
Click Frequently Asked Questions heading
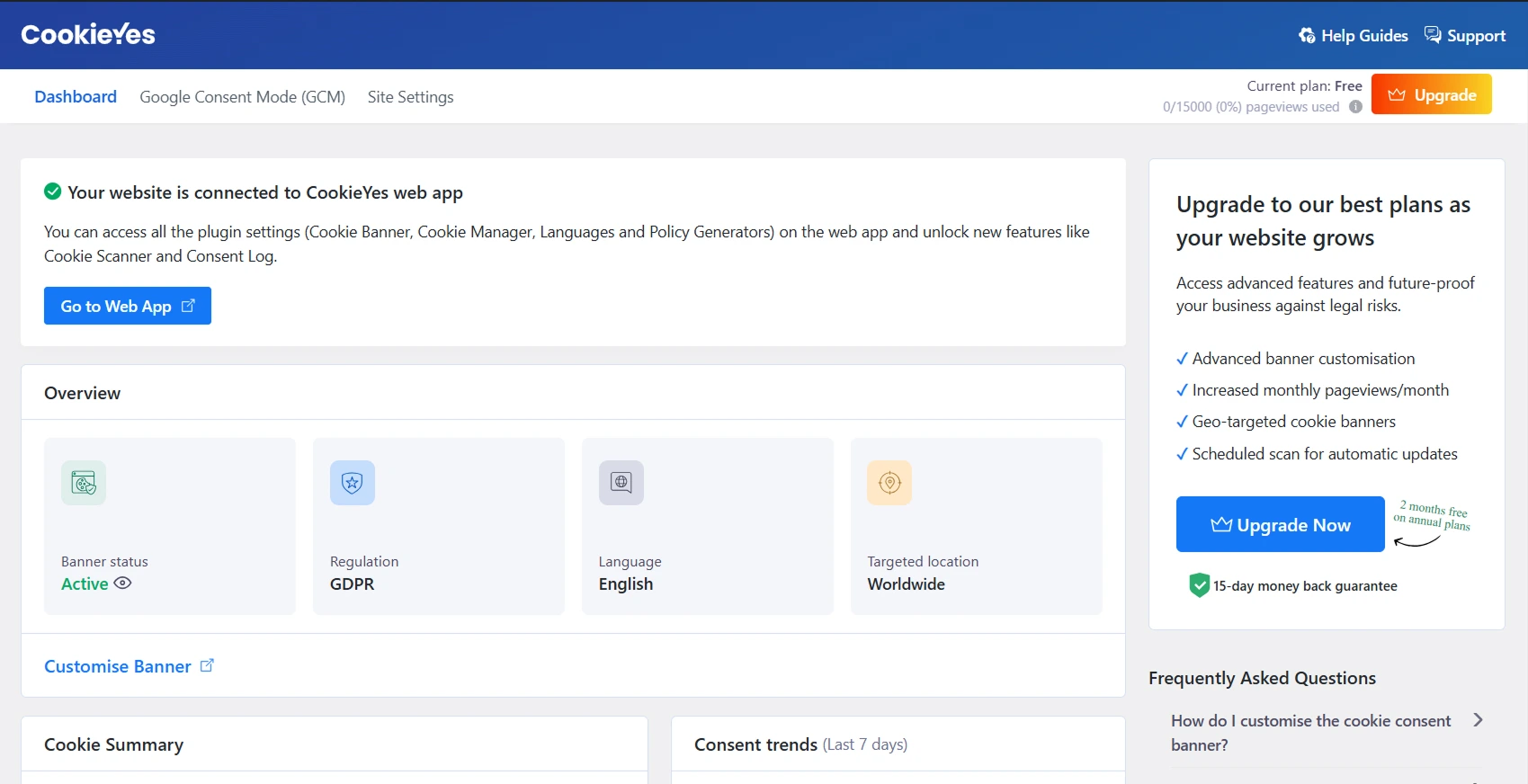(x=1262, y=678)
